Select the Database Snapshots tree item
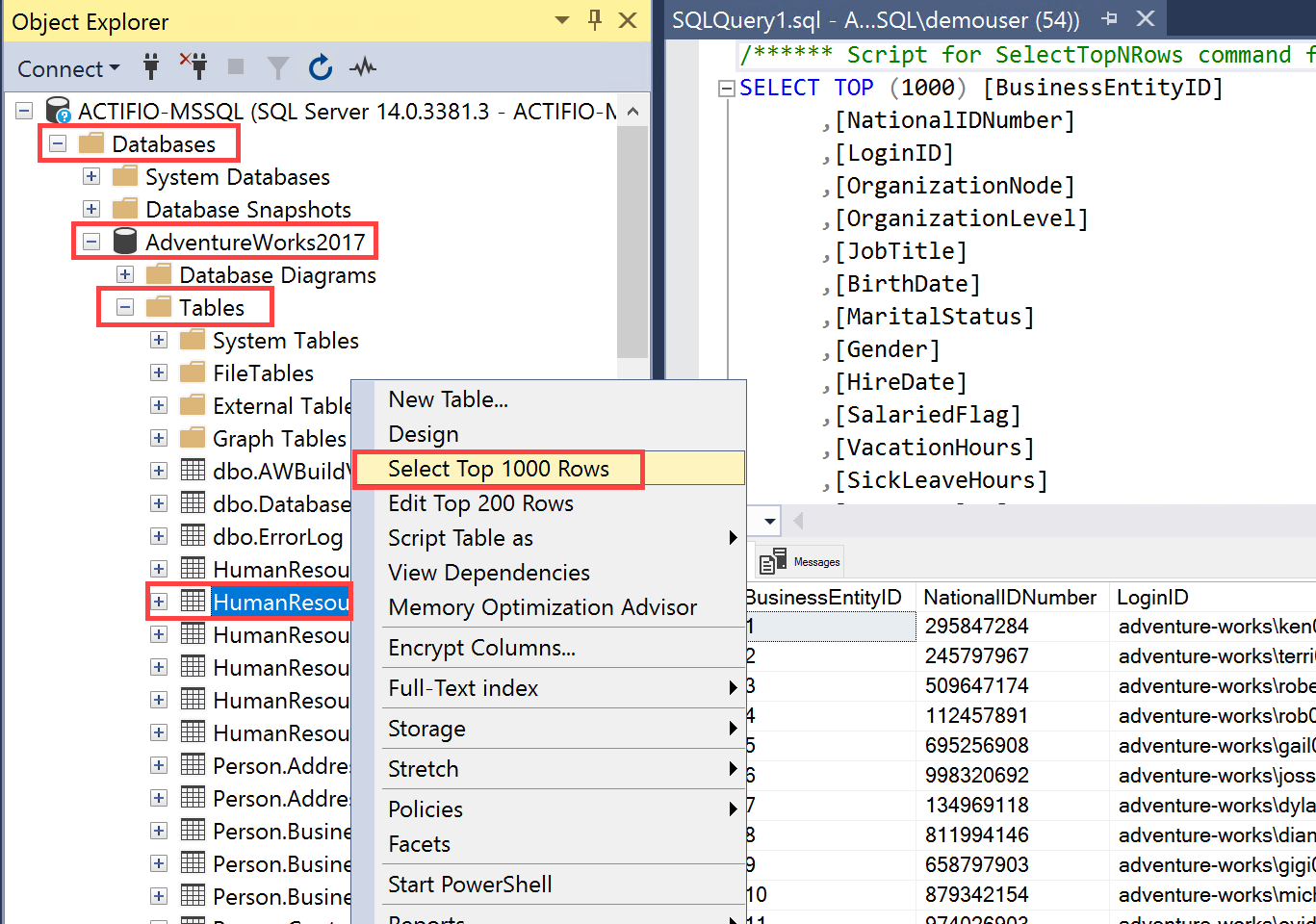The image size is (1316, 924). coord(248,210)
